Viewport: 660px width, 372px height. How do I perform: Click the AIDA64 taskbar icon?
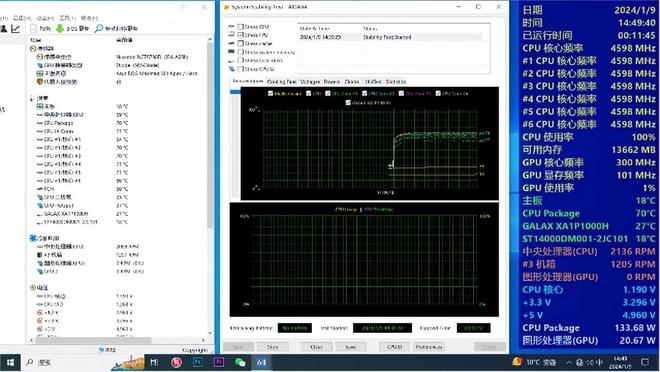(261, 362)
